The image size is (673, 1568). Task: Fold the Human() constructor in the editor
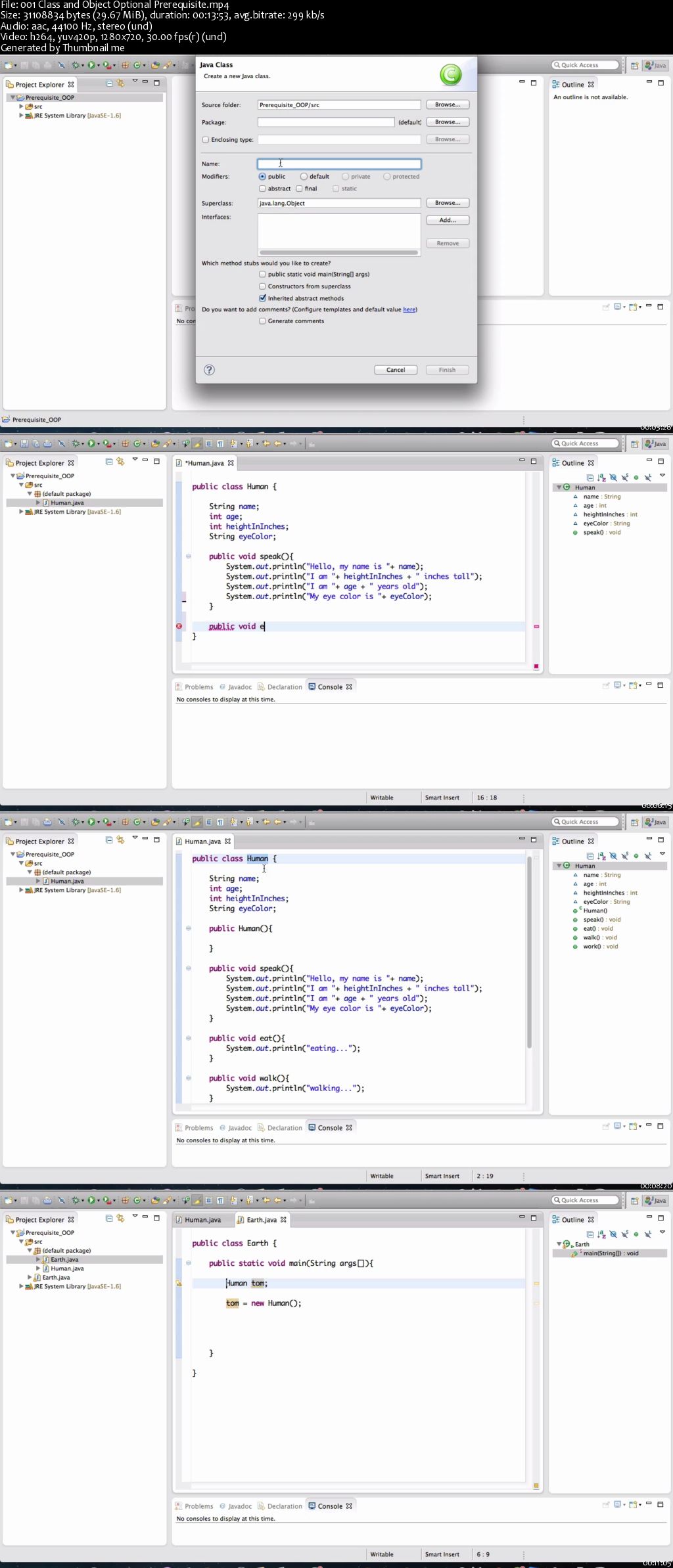(188, 928)
